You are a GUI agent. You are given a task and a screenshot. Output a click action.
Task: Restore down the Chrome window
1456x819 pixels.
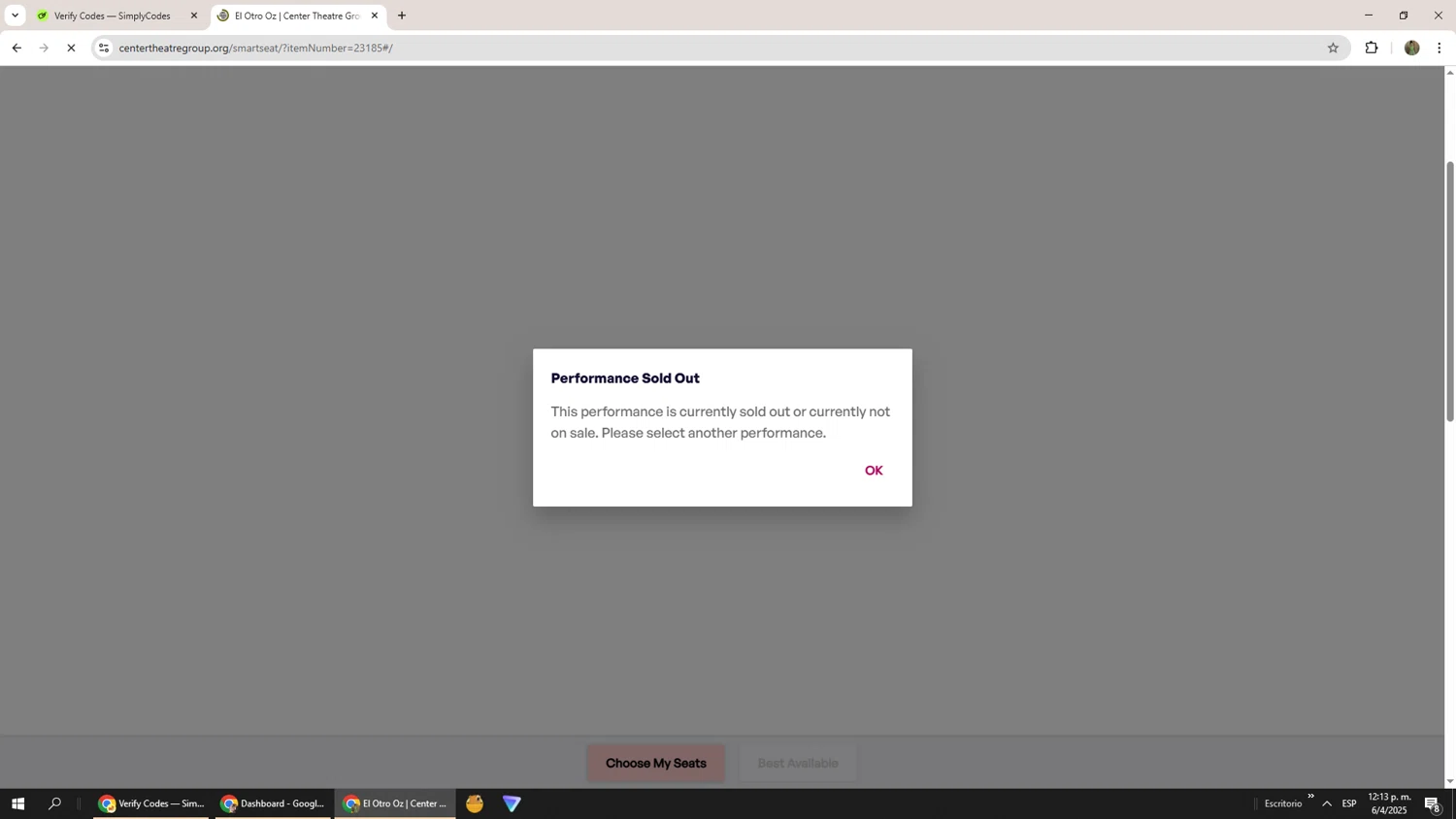[x=1404, y=16]
